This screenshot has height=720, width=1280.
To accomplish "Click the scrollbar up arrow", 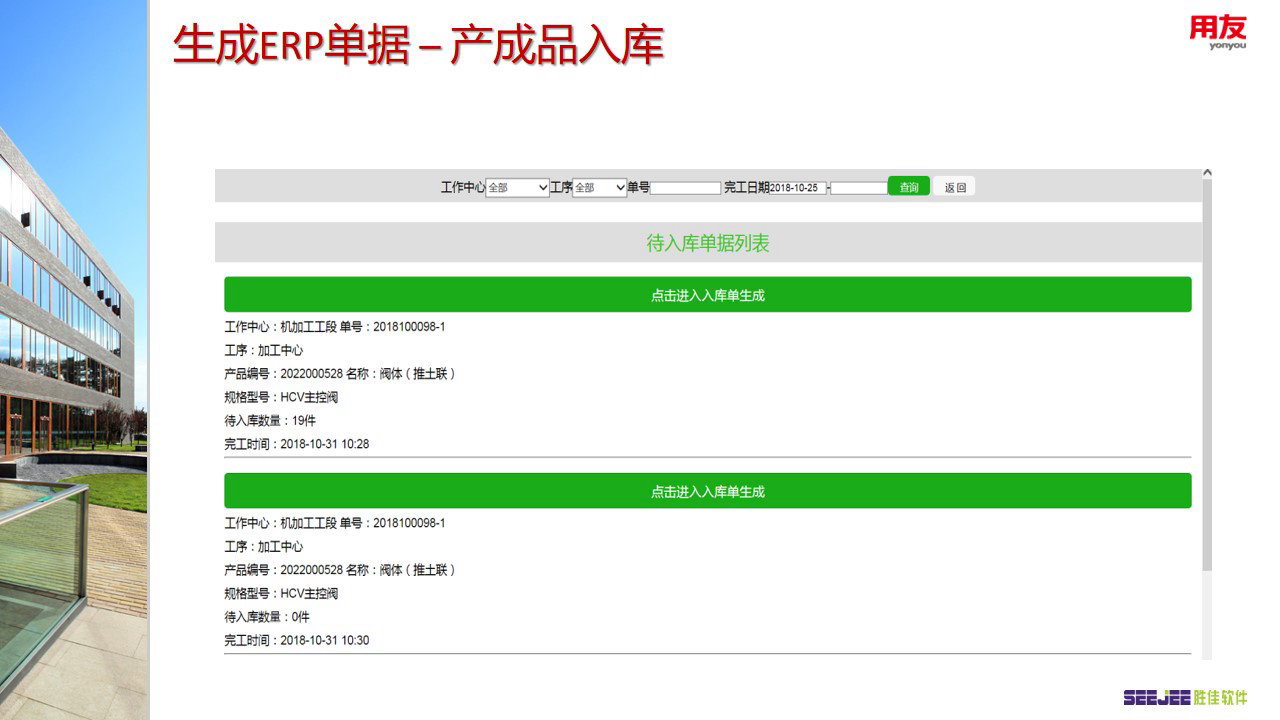I will pos(1207,173).
